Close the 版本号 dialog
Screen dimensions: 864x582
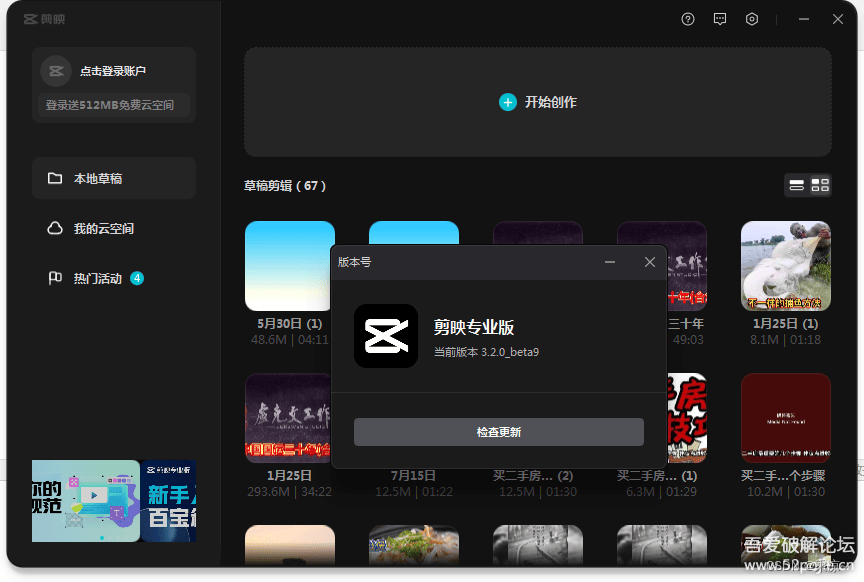(650, 262)
